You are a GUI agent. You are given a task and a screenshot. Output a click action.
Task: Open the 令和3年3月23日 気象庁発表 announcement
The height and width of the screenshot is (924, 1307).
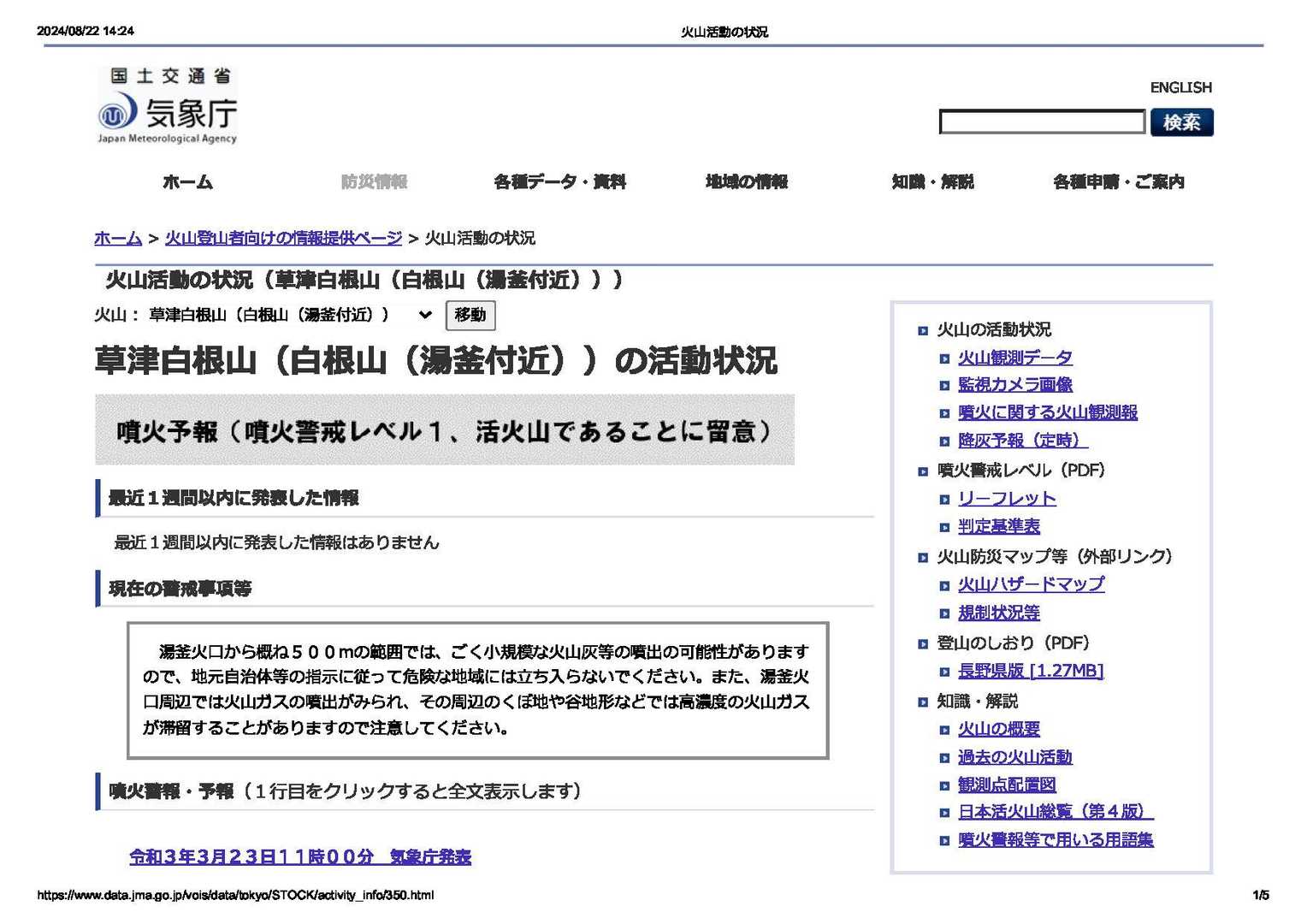tap(300, 856)
